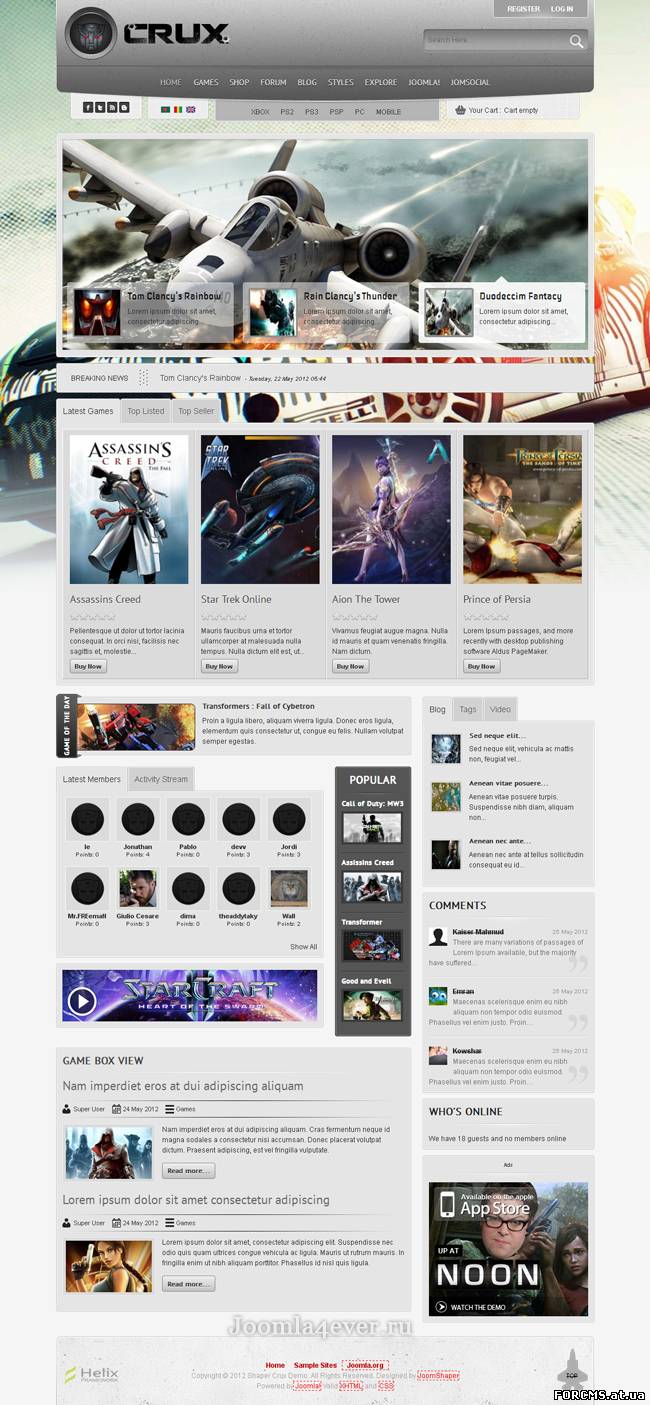Switch to the Top Seller tab

coord(196,411)
